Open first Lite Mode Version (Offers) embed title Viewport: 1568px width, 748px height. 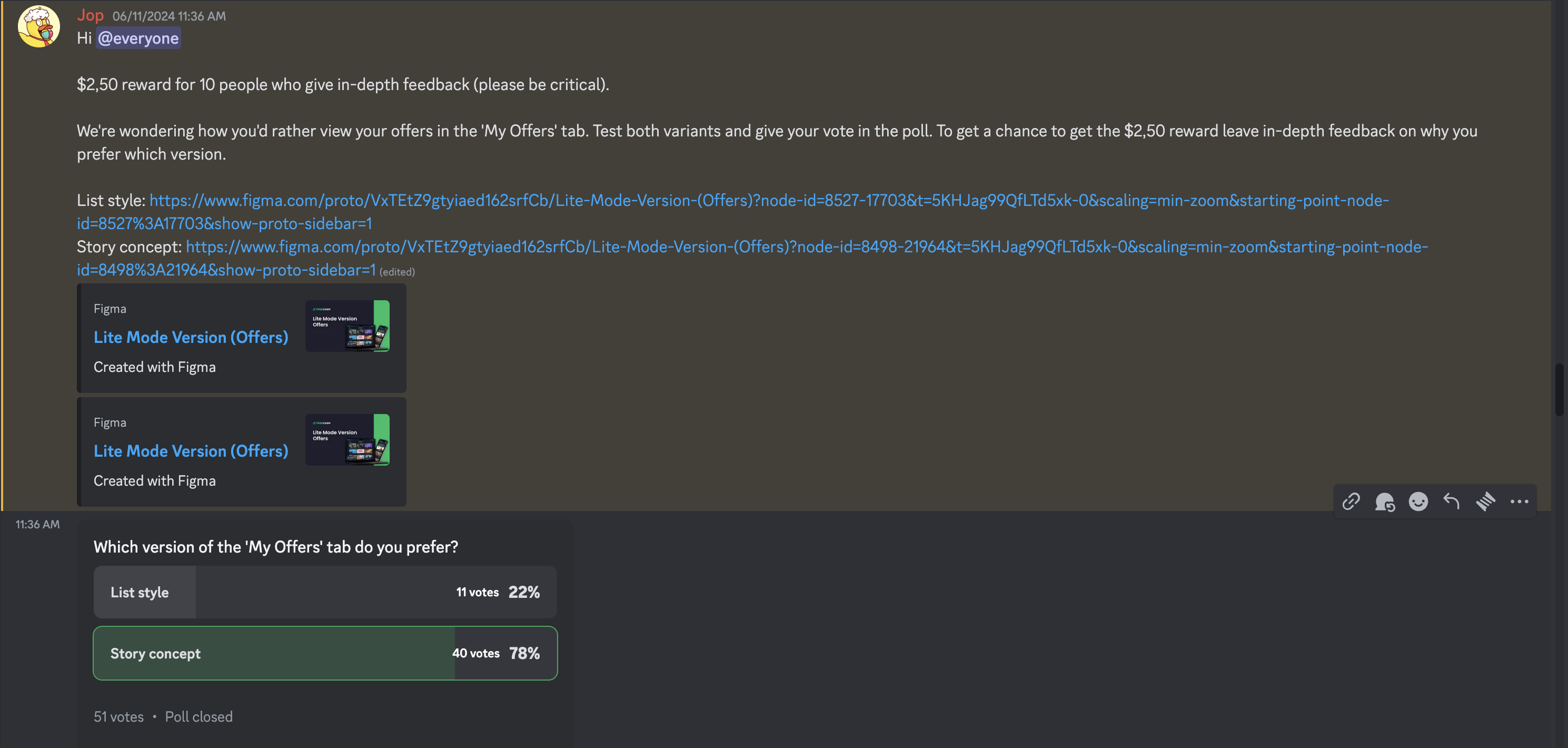(x=191, y=337)
